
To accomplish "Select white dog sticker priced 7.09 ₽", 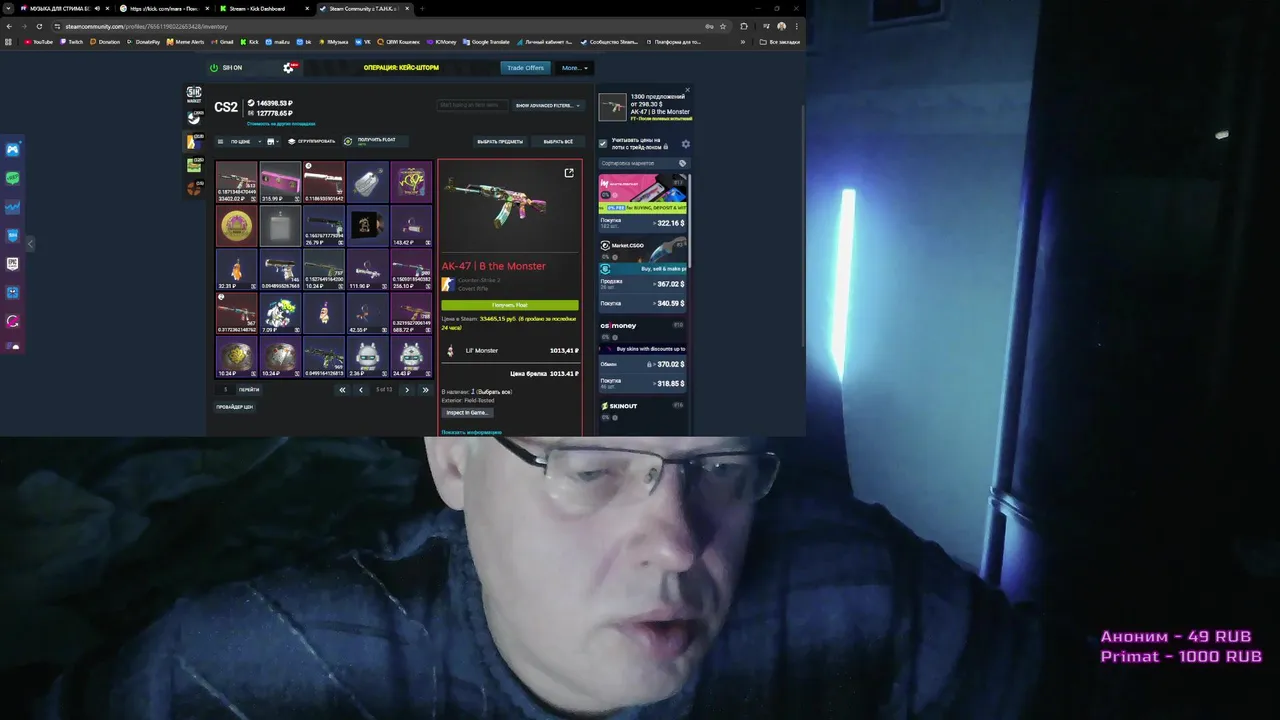I will pos(281,313).
